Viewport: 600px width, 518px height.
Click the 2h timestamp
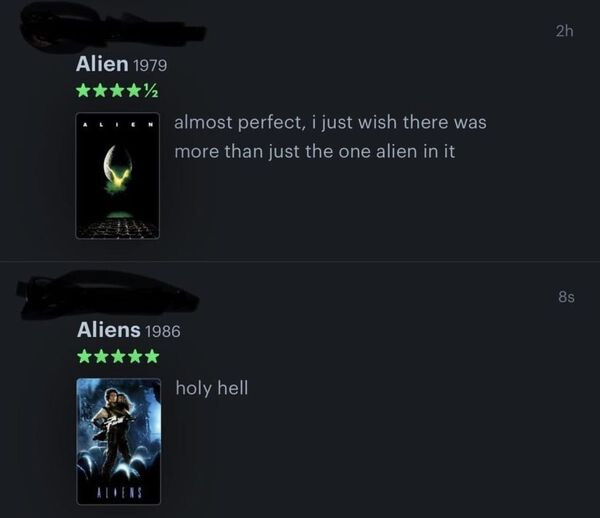point(564,31)
